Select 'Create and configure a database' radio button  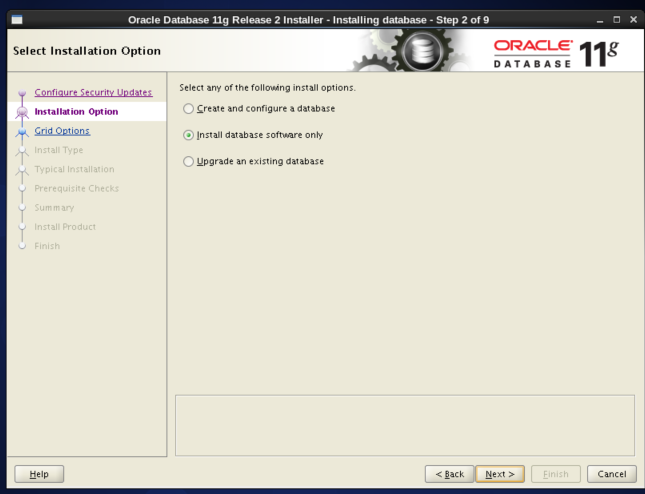[x=188, y=109]
